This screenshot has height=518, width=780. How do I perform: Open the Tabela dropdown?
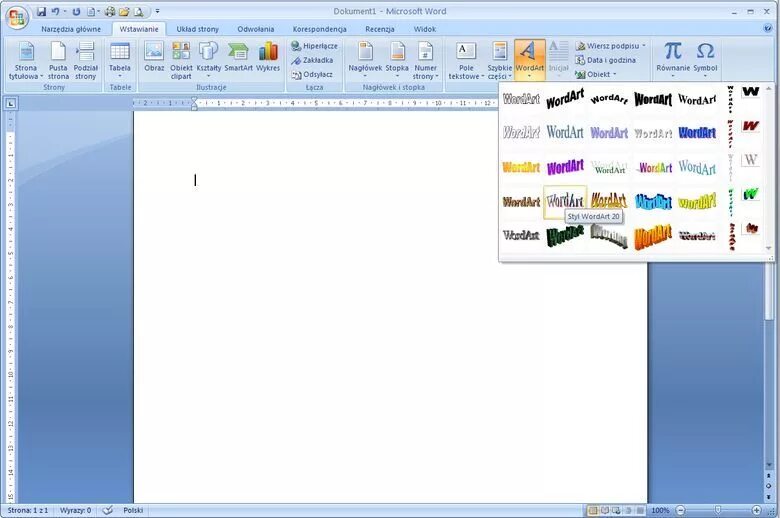pos(120,61)
